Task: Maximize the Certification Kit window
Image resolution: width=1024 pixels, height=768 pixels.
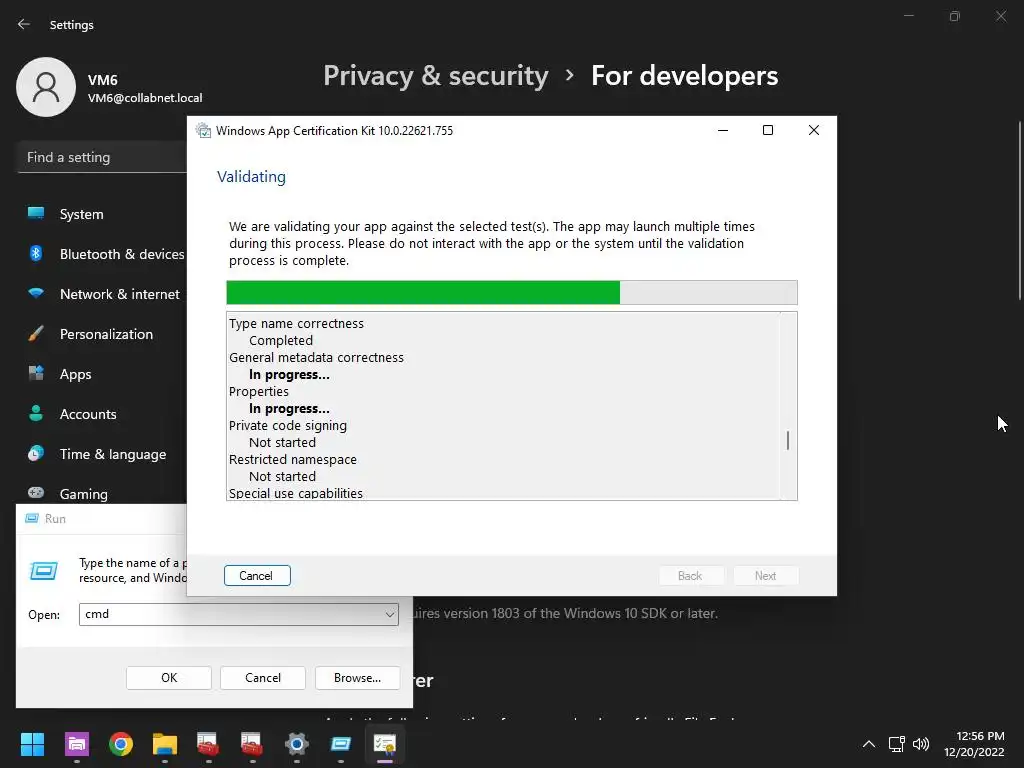Action: (768, 130)
